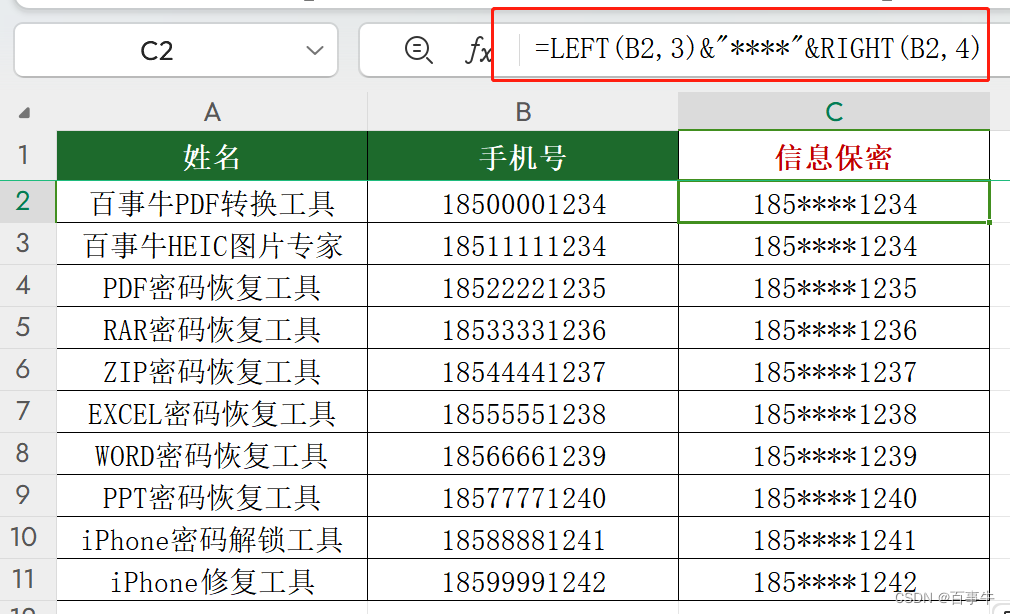The width and height of the screenshot is (1010, 614).
Task: Click masked cell 185****1235
Action: click(834, 286)
